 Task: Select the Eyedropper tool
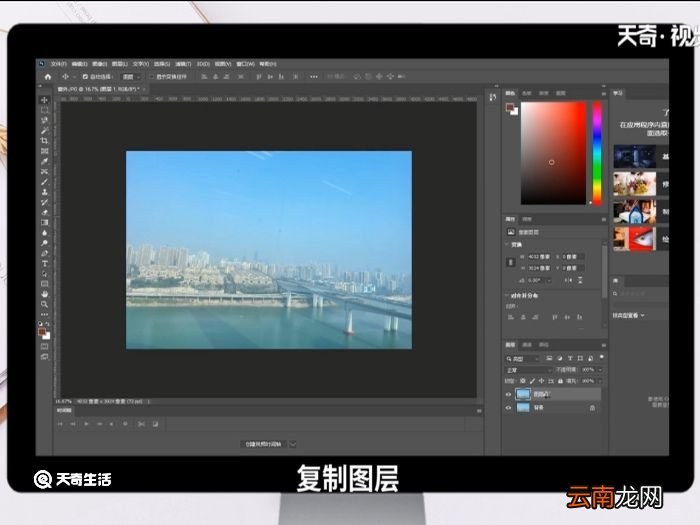[44, 161]
